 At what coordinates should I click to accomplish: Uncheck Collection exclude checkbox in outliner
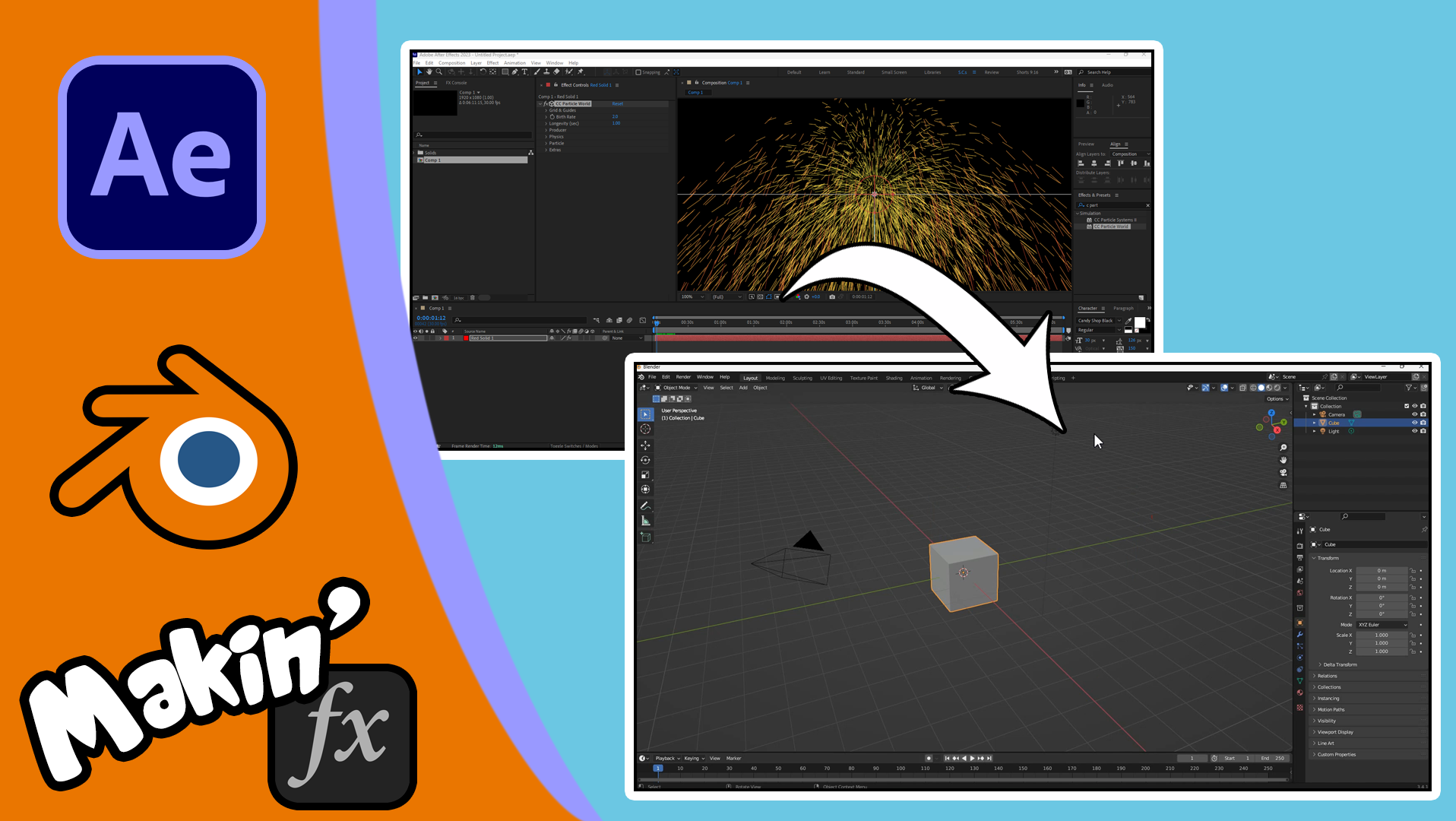(x=1407, y=406)
